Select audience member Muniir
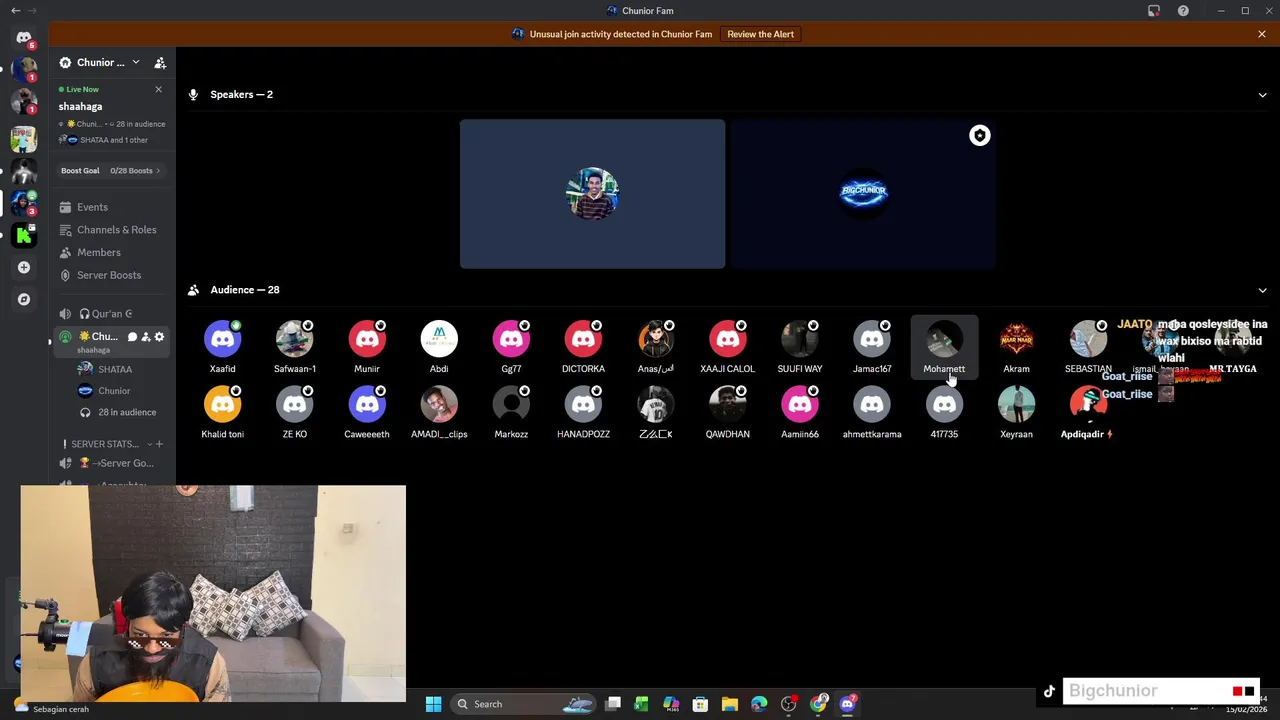Viewport: 1280px width, 720px height. pos(367,347)
